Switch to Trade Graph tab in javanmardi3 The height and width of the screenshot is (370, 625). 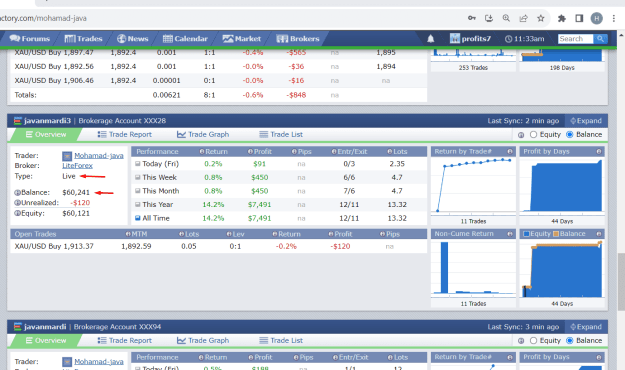click(x=202, y=135)
